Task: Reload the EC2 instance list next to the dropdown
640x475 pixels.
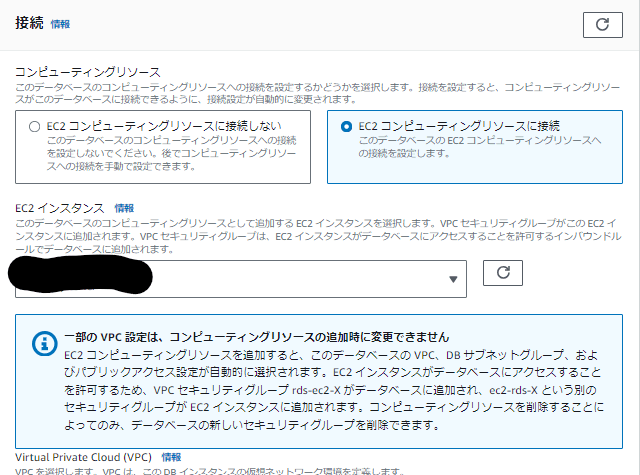Action: [x=502, y=273]
